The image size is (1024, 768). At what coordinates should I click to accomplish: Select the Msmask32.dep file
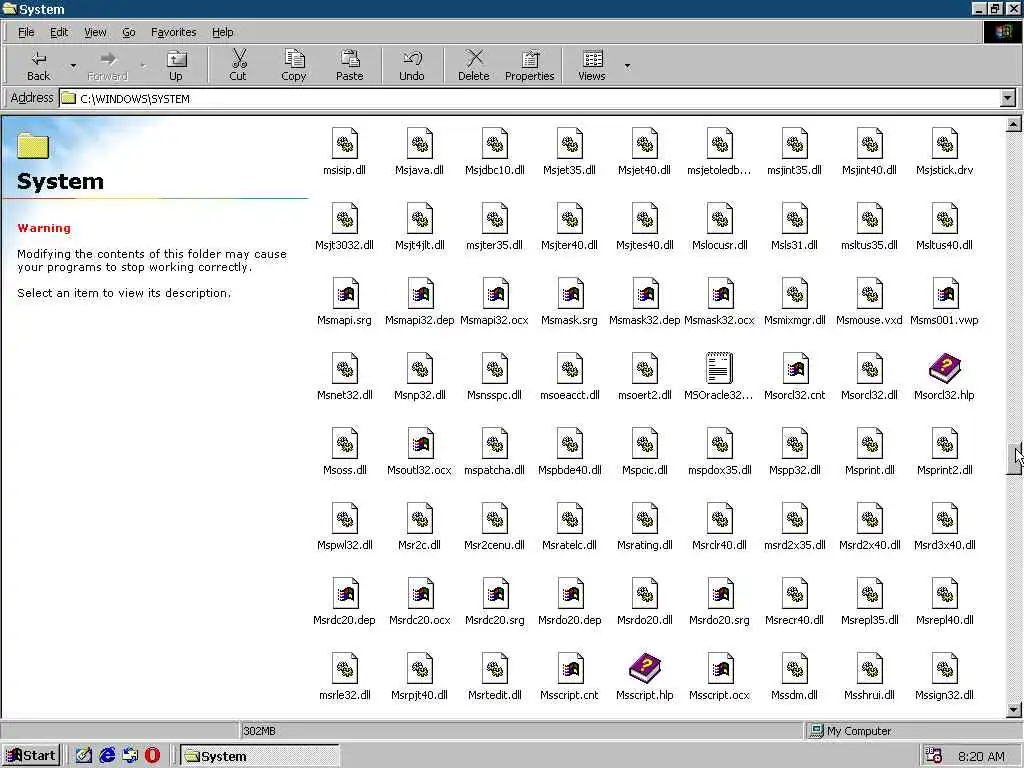(x=644, y=302)
